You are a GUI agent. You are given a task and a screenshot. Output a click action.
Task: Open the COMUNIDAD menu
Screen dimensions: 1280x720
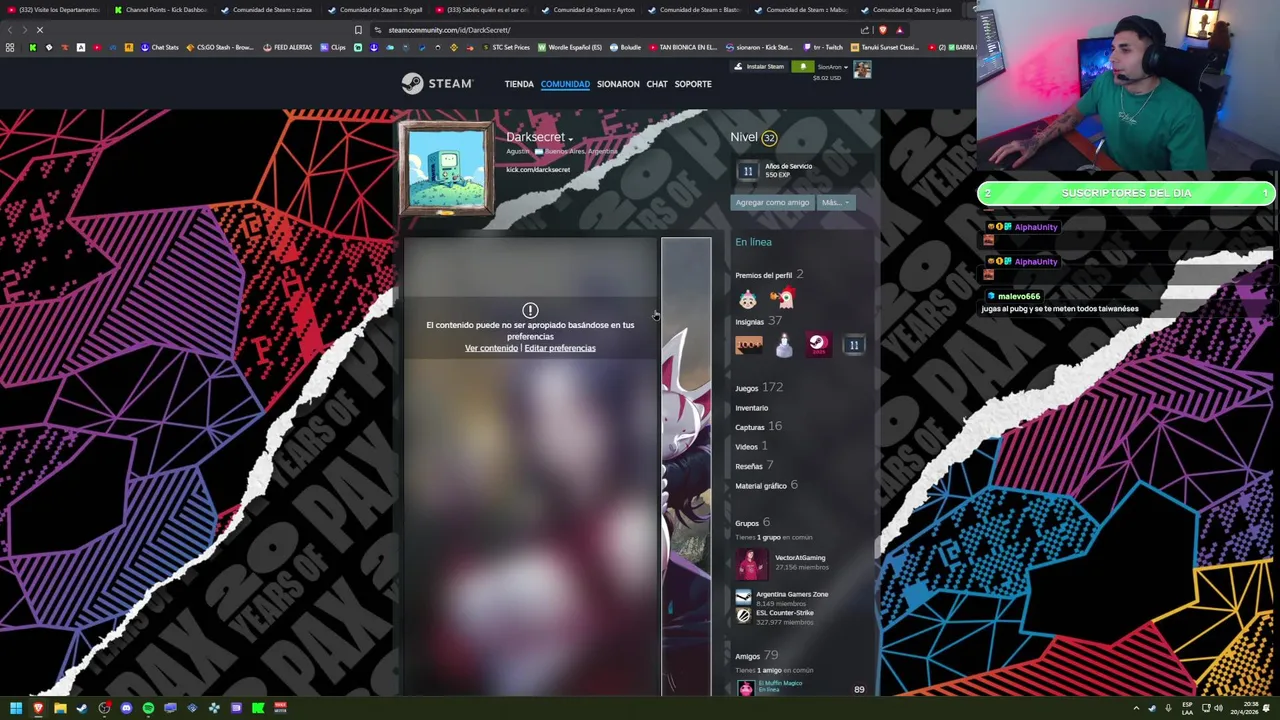(x=565, y=84)
